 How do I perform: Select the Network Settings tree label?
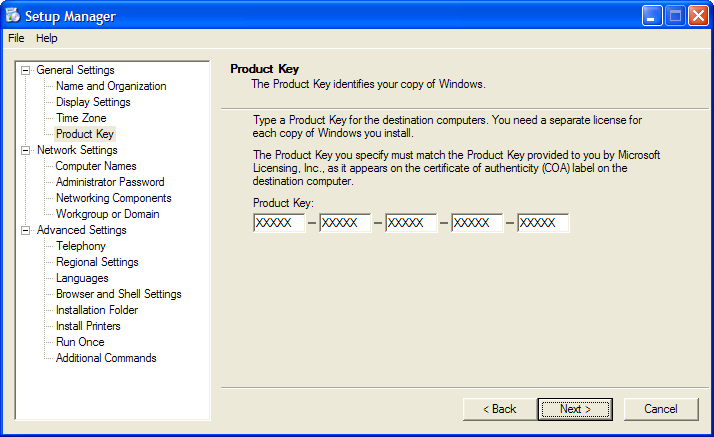click(77, 150)
